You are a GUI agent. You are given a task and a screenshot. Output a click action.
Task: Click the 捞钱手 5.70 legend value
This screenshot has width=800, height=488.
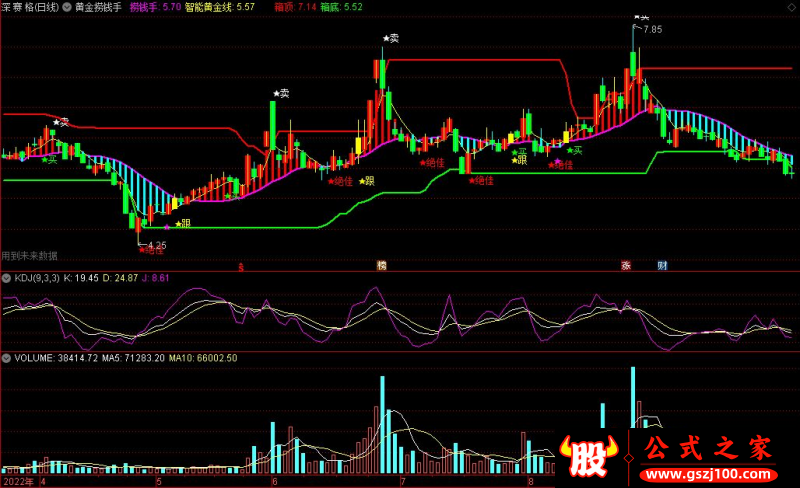155,6
